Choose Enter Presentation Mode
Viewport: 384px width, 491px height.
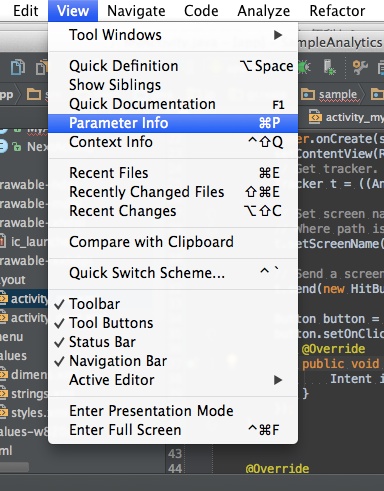[x=173, y=411]
